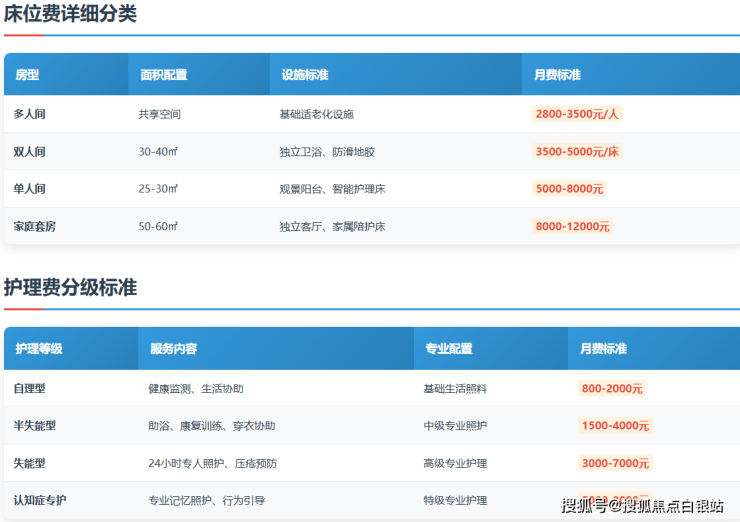Select the 5000-8000元 price badge
Image resolution: width=740 pixels, height=522 pixels.
point(569,189)
